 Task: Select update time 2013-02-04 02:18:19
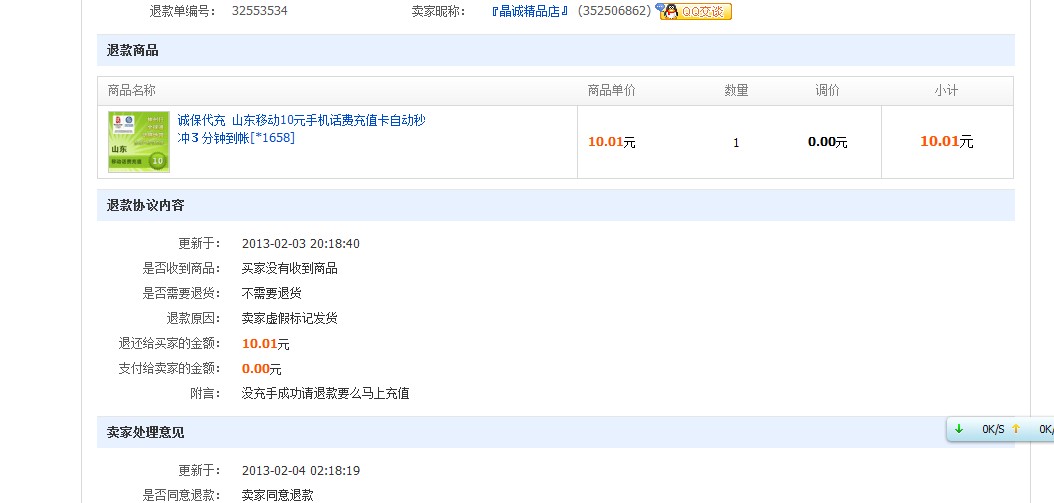(x=300, y=471)
